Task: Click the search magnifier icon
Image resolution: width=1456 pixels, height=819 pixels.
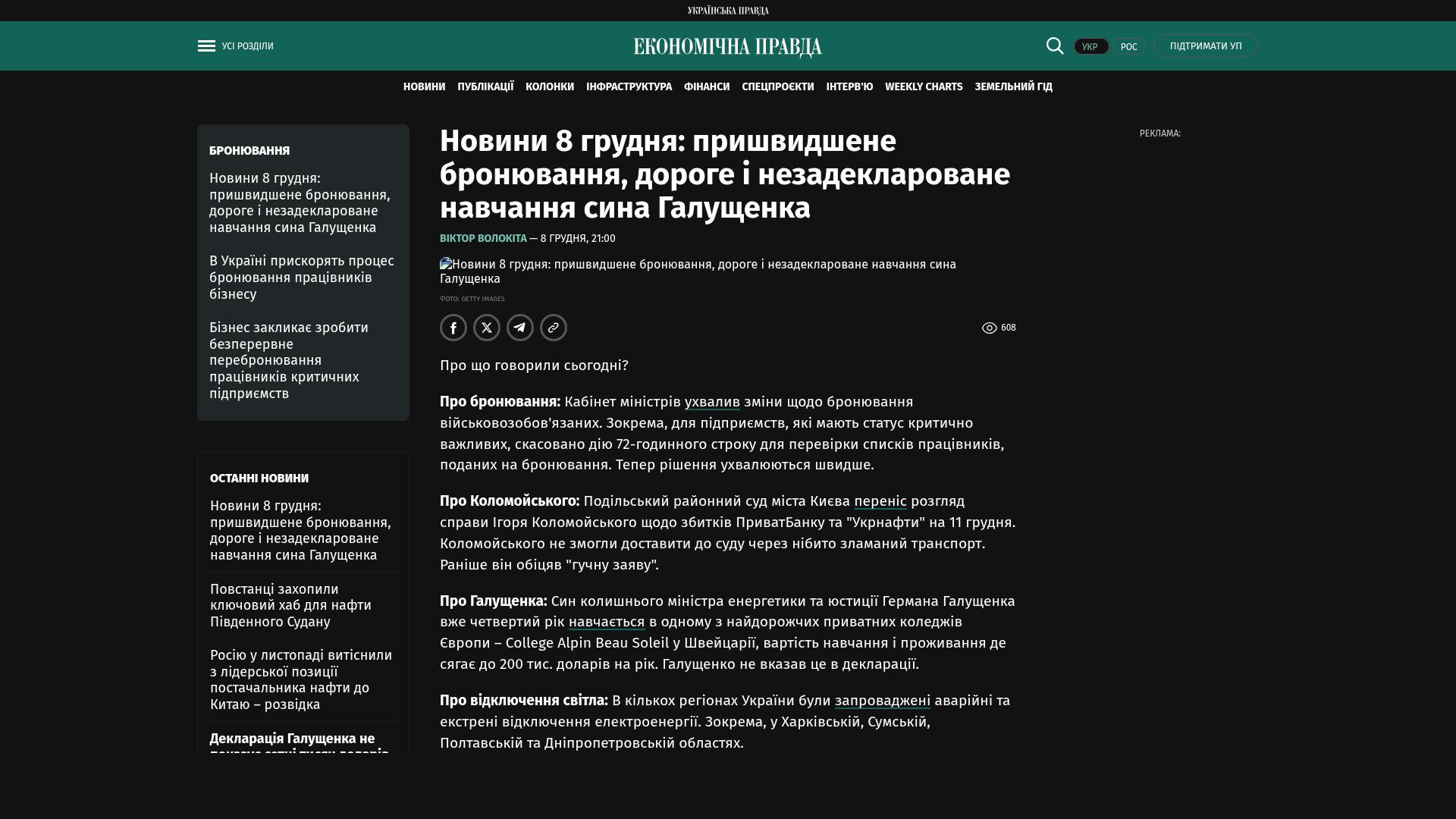Action: 1055,46
